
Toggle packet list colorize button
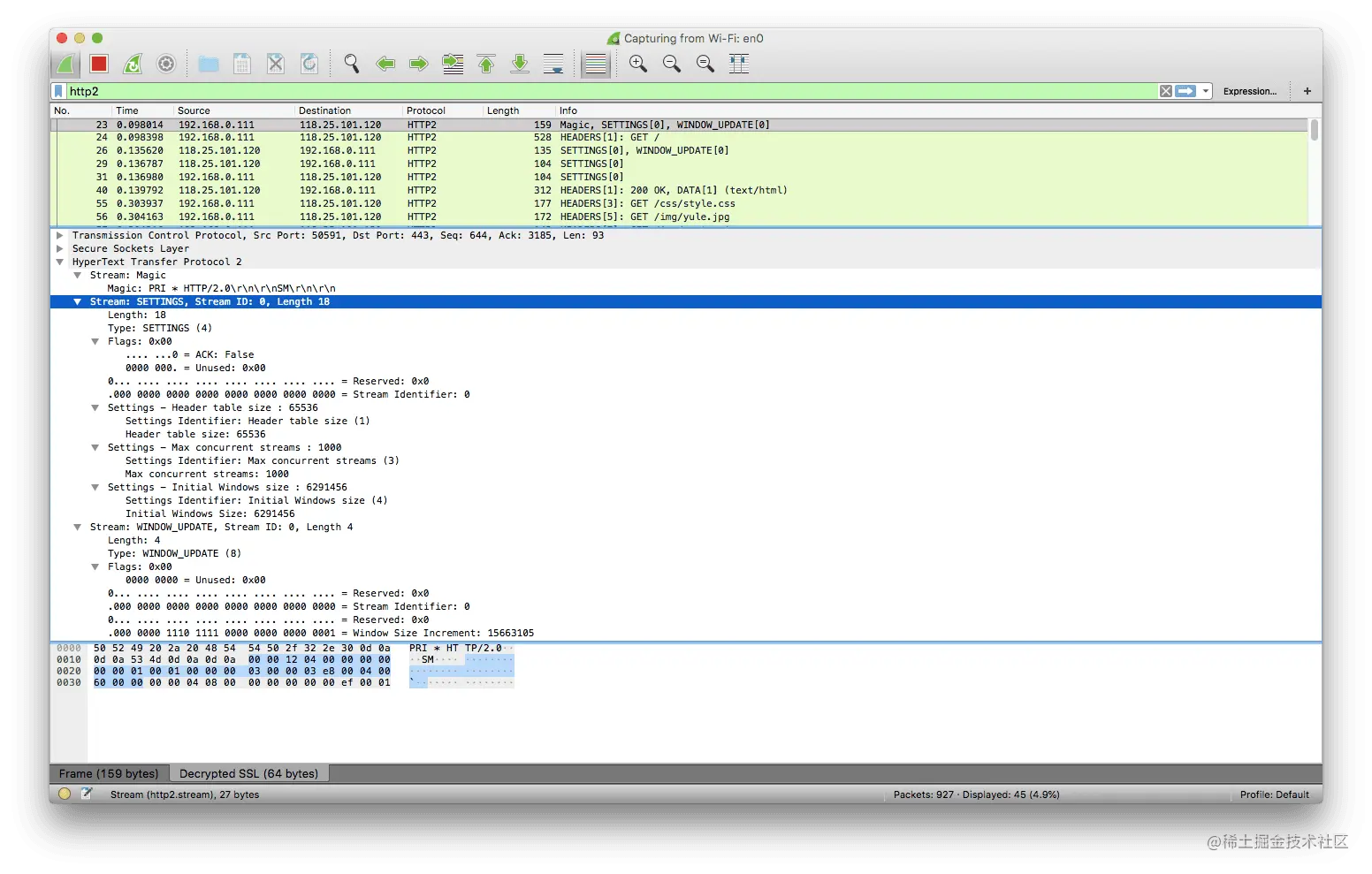click(596, 64)
